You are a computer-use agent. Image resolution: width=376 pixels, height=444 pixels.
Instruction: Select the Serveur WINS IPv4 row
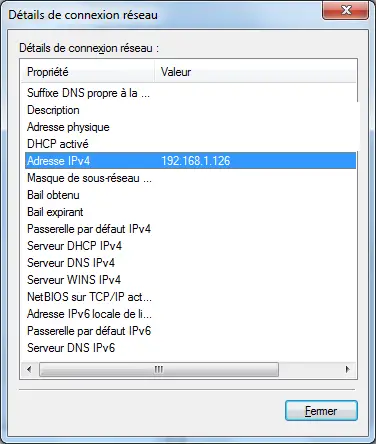click(190, 280)
